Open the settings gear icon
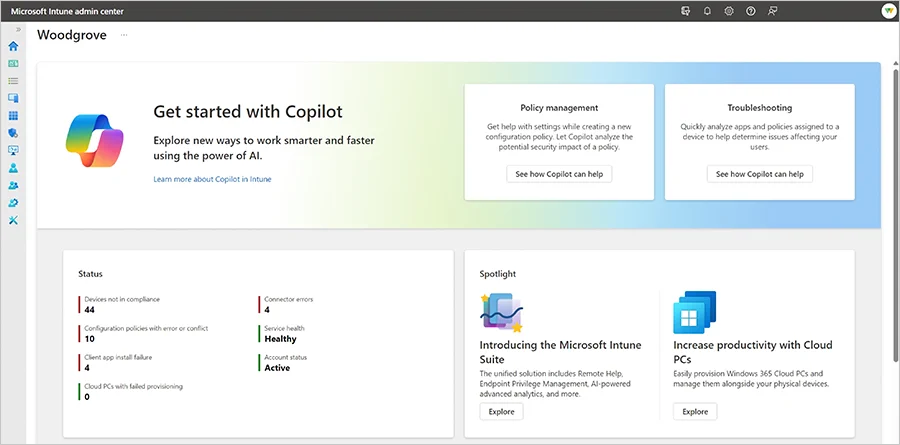The height and width of the screenshot is (445, 900). pyautogui.click(x=729, y=11)
